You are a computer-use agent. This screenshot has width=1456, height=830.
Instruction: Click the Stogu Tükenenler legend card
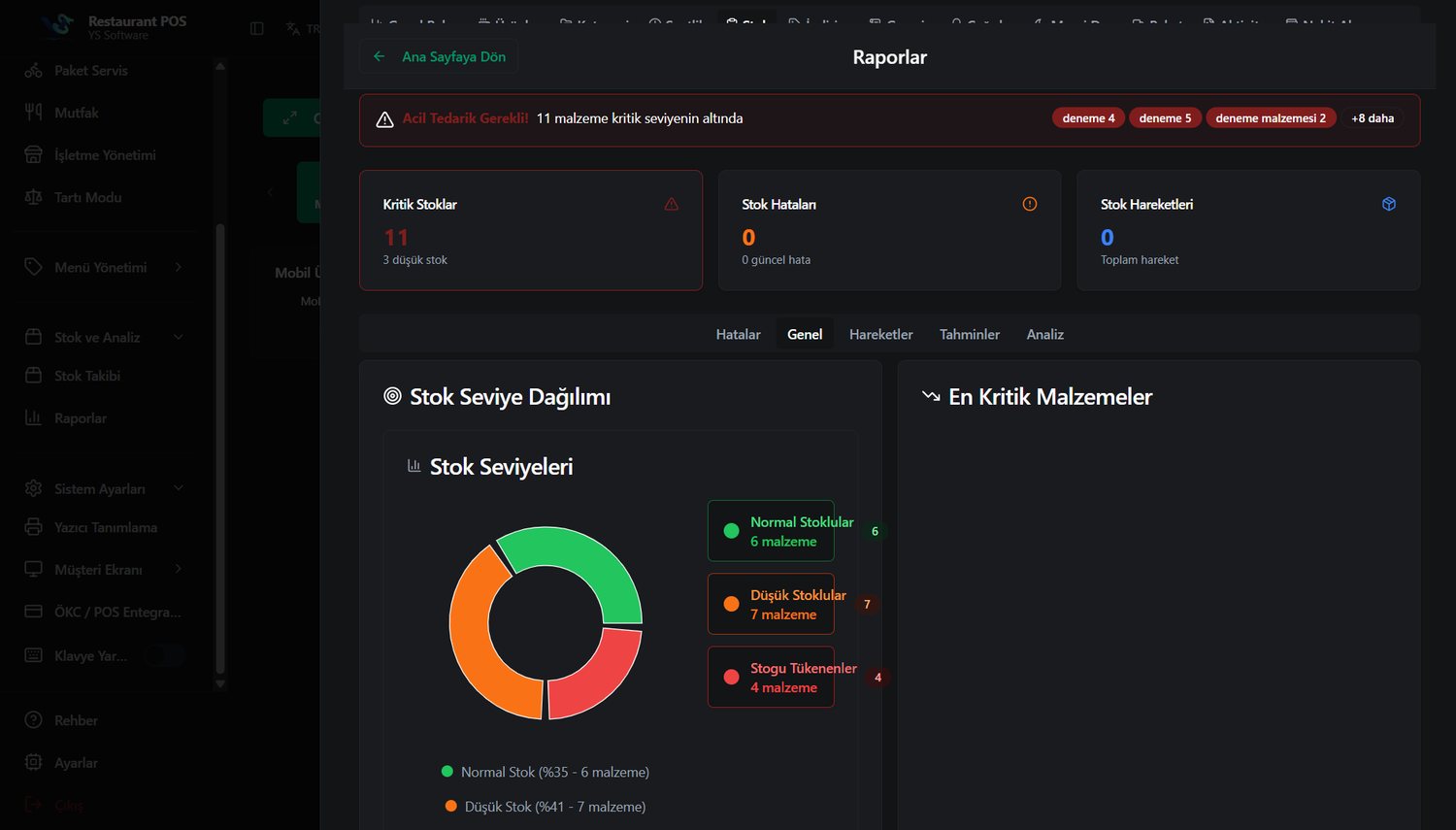pyautogui.click(x=771, y=677)
